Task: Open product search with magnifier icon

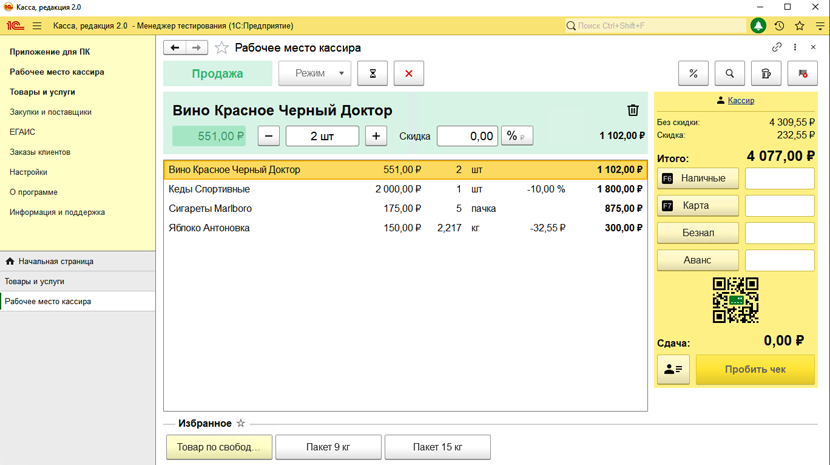Action: (730, 73)
